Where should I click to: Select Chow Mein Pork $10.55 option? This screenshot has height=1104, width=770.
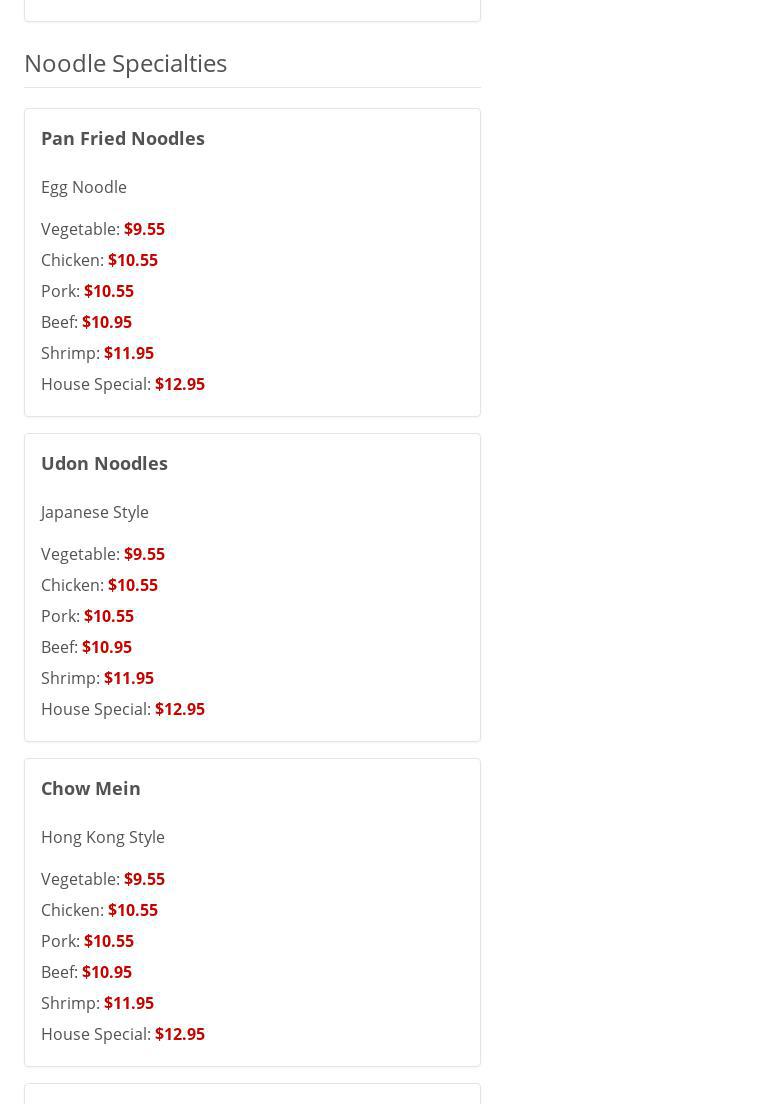coord(87,941)
